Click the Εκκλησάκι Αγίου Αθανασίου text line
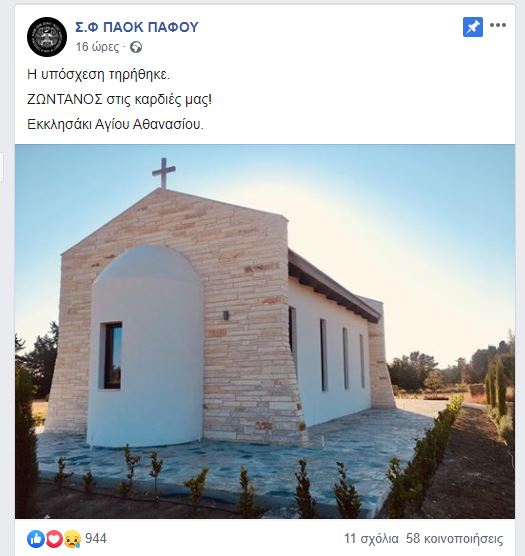 tap(116, 124)
